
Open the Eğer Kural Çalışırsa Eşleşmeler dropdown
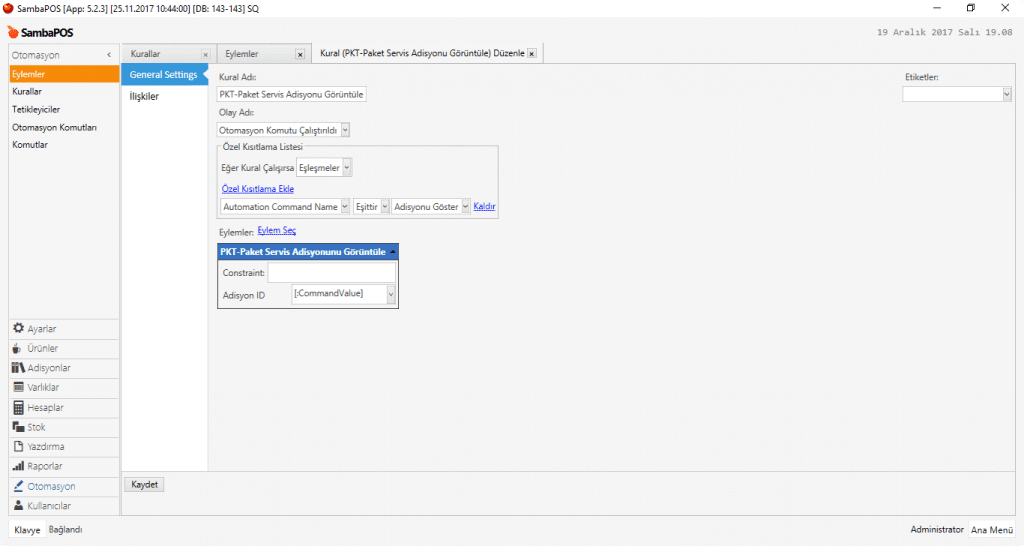click(x=347, y=168)
